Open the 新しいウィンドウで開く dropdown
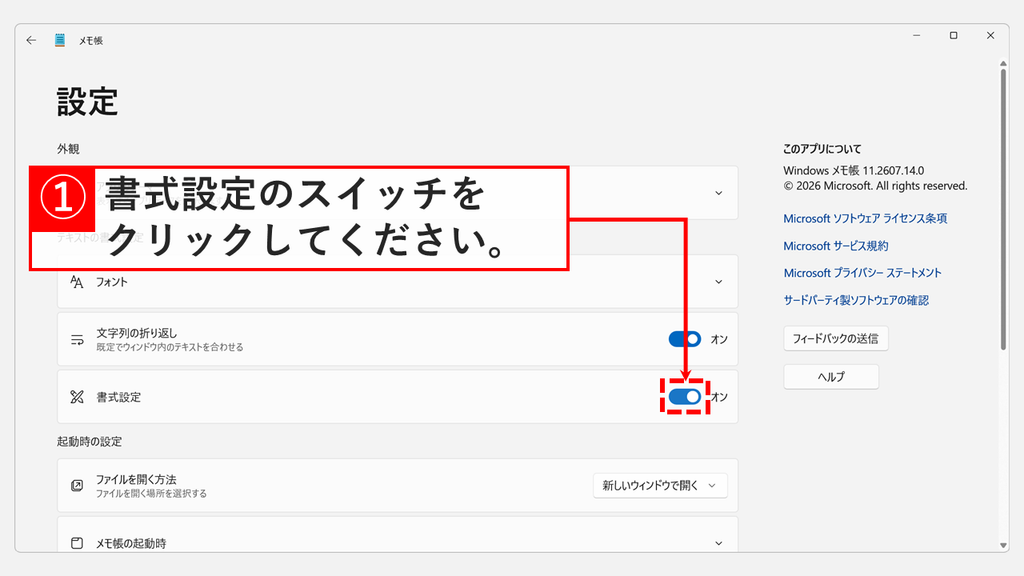The image size is (1024, 576). point(660,485)
